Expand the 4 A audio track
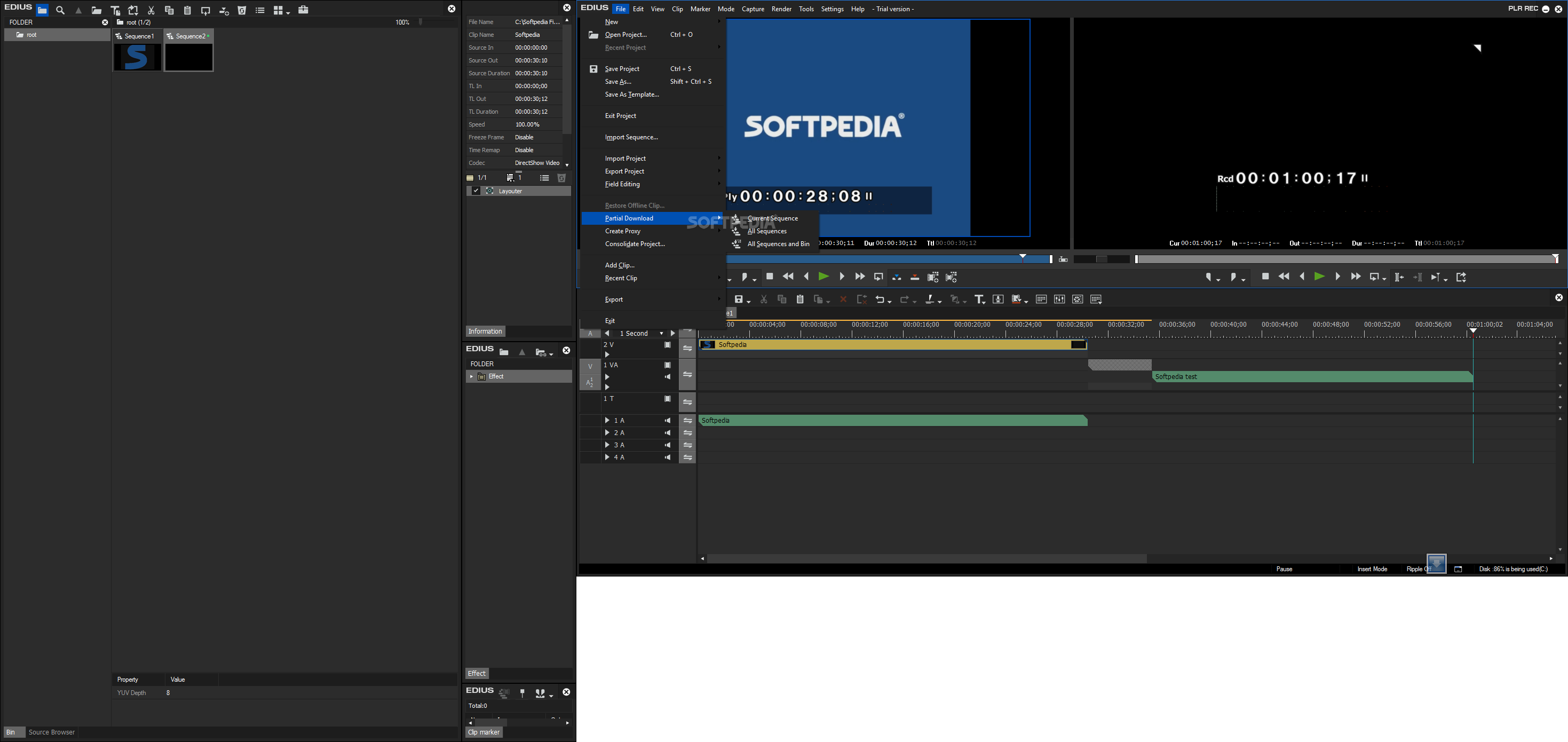 (607, 457)
